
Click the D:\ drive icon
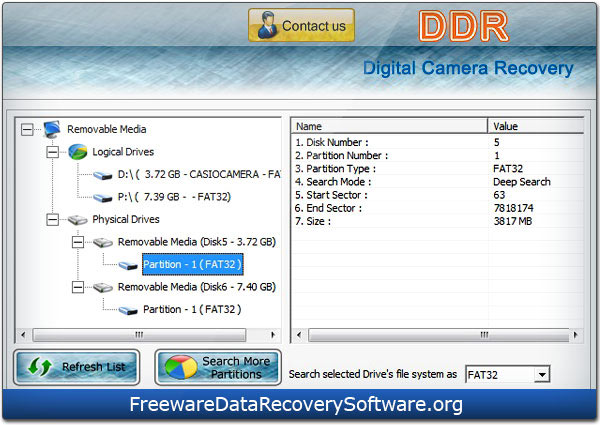point(103,175)
